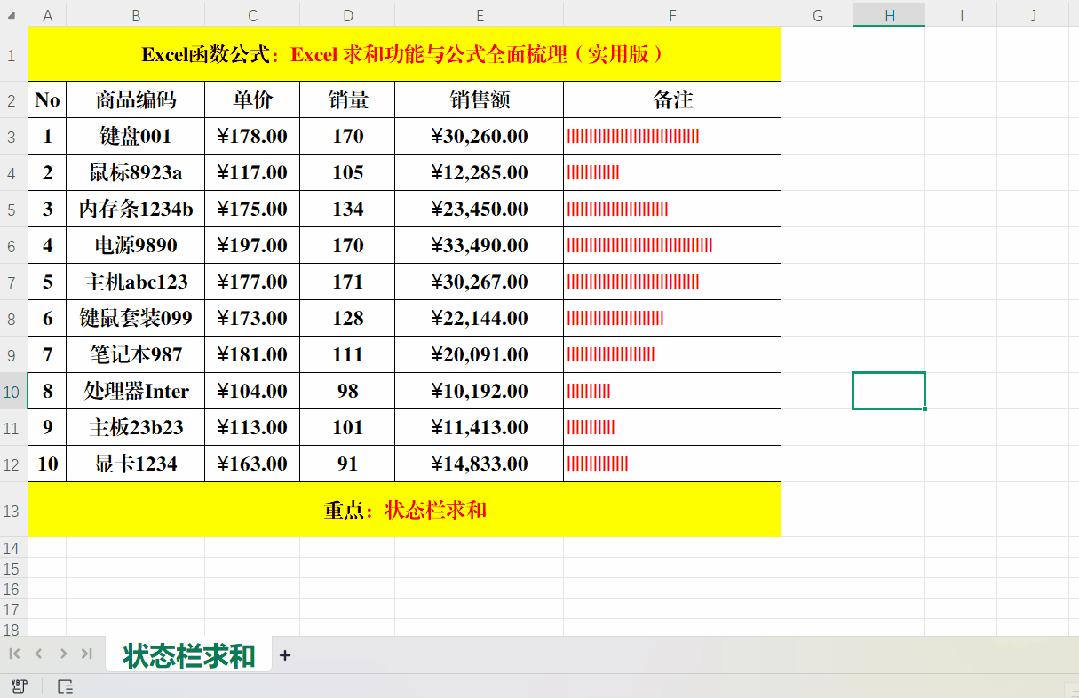
Task: Click the No header cell
Action: tap(47, 100)
